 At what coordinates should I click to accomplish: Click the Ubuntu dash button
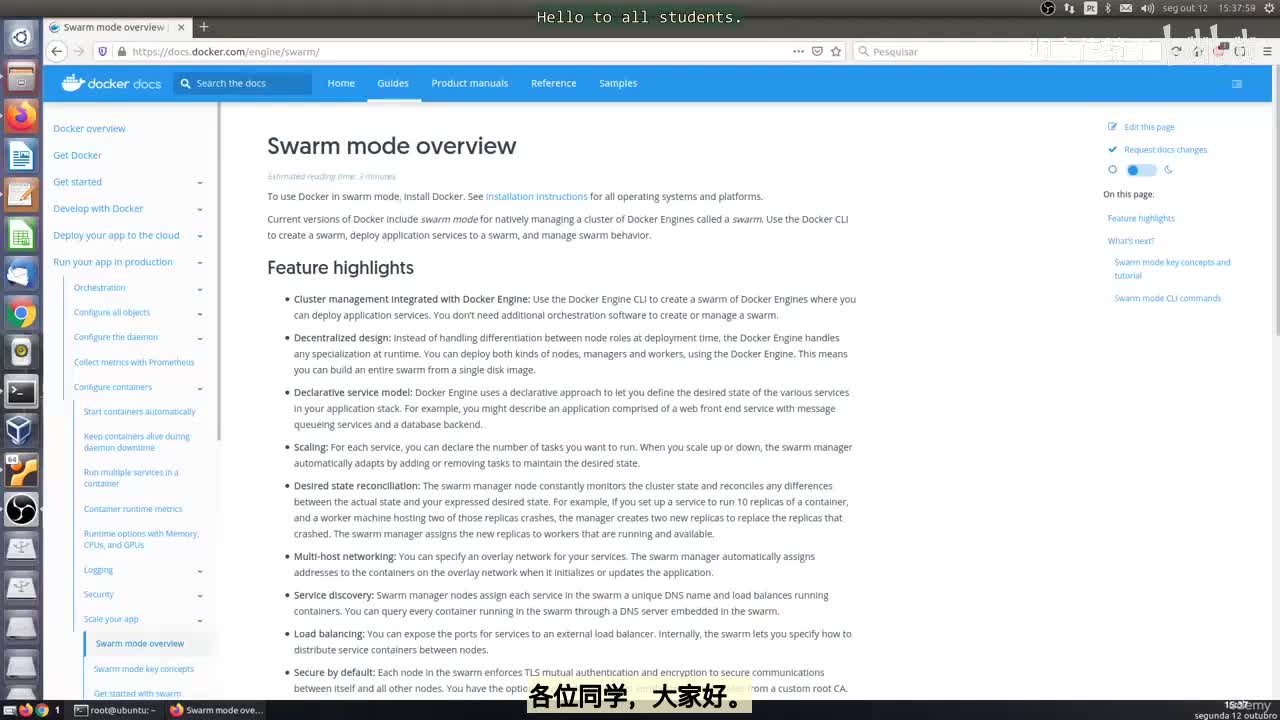[x=21, y=37]
